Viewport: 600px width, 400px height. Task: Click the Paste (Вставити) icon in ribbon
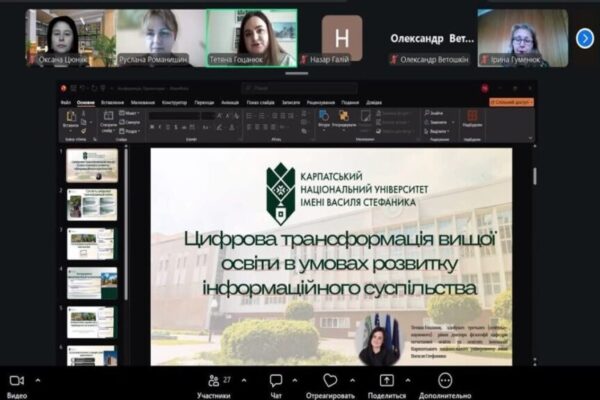70,119
